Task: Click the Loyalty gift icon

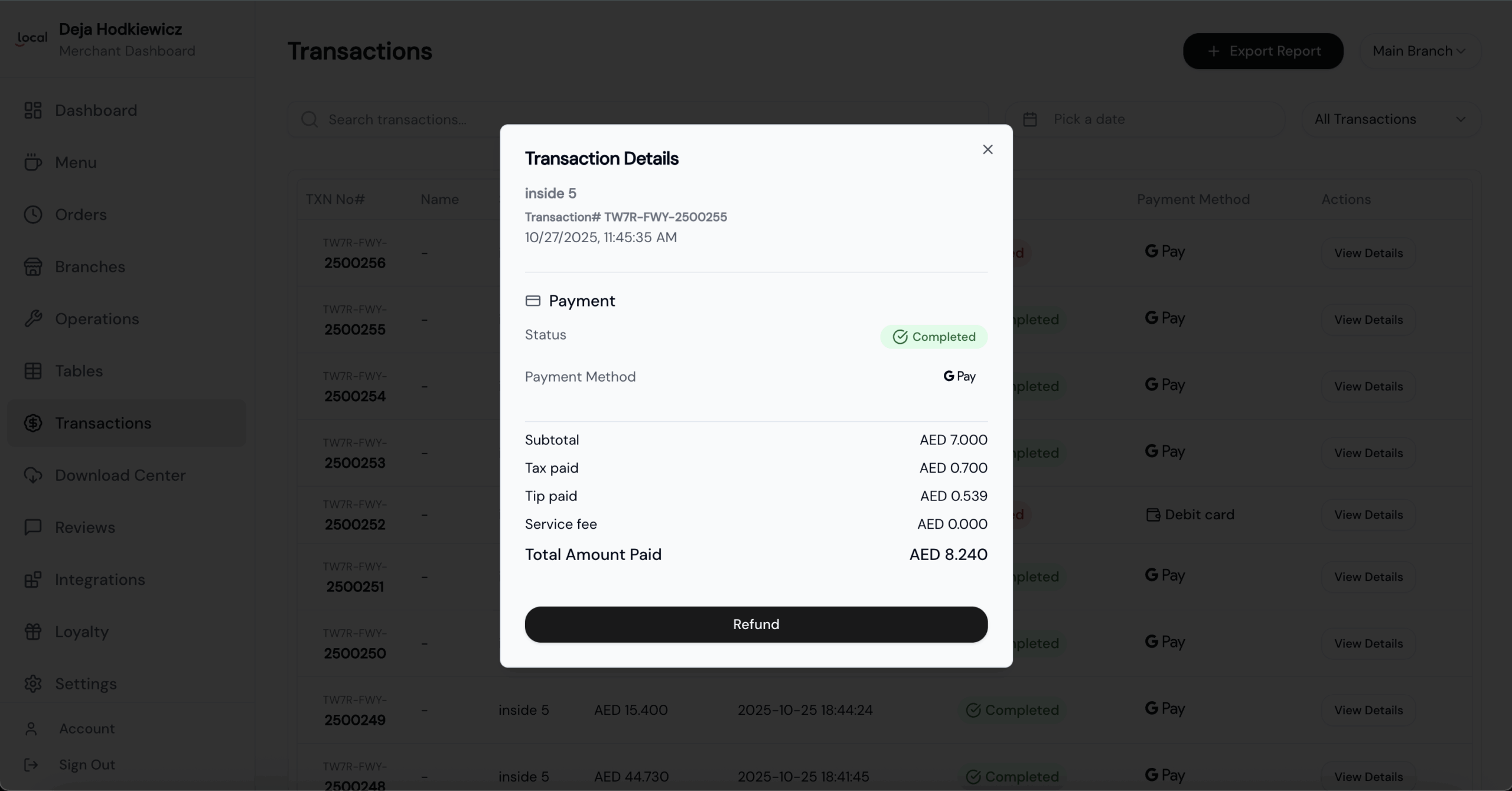Action: click(33, 632)
